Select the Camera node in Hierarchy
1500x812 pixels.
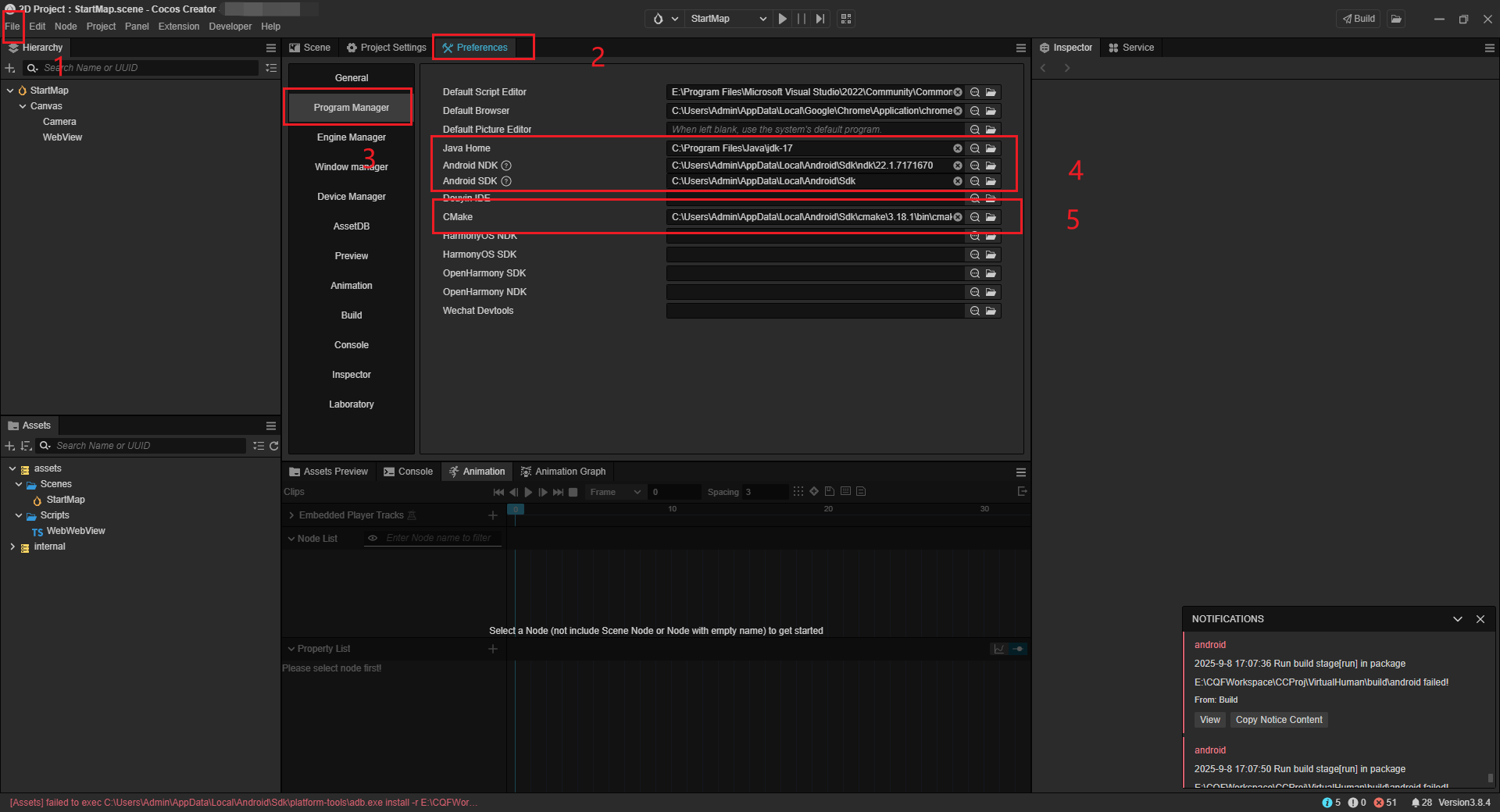[59, 122]
